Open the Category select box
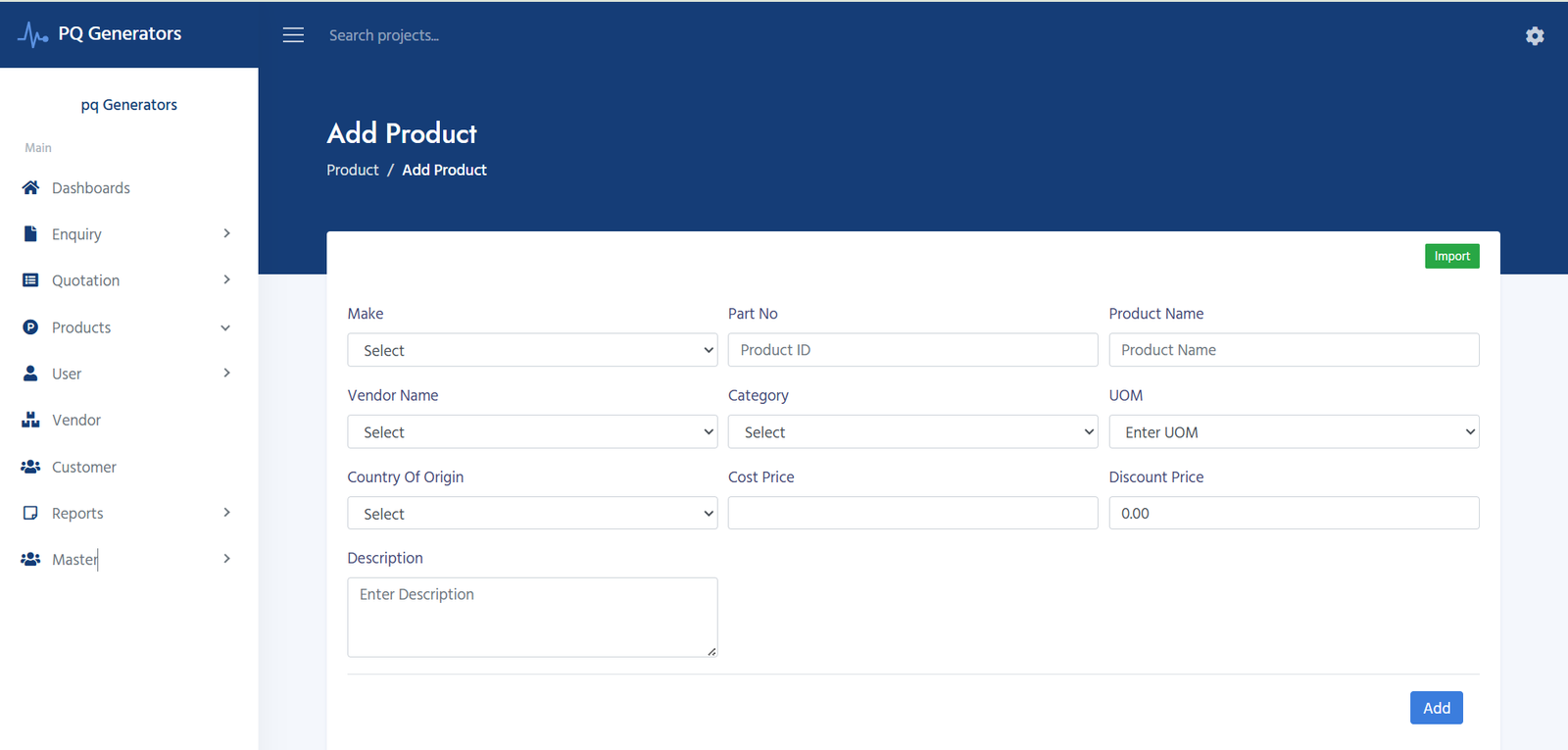This screenshot has height=750, width=1568. 912,432
